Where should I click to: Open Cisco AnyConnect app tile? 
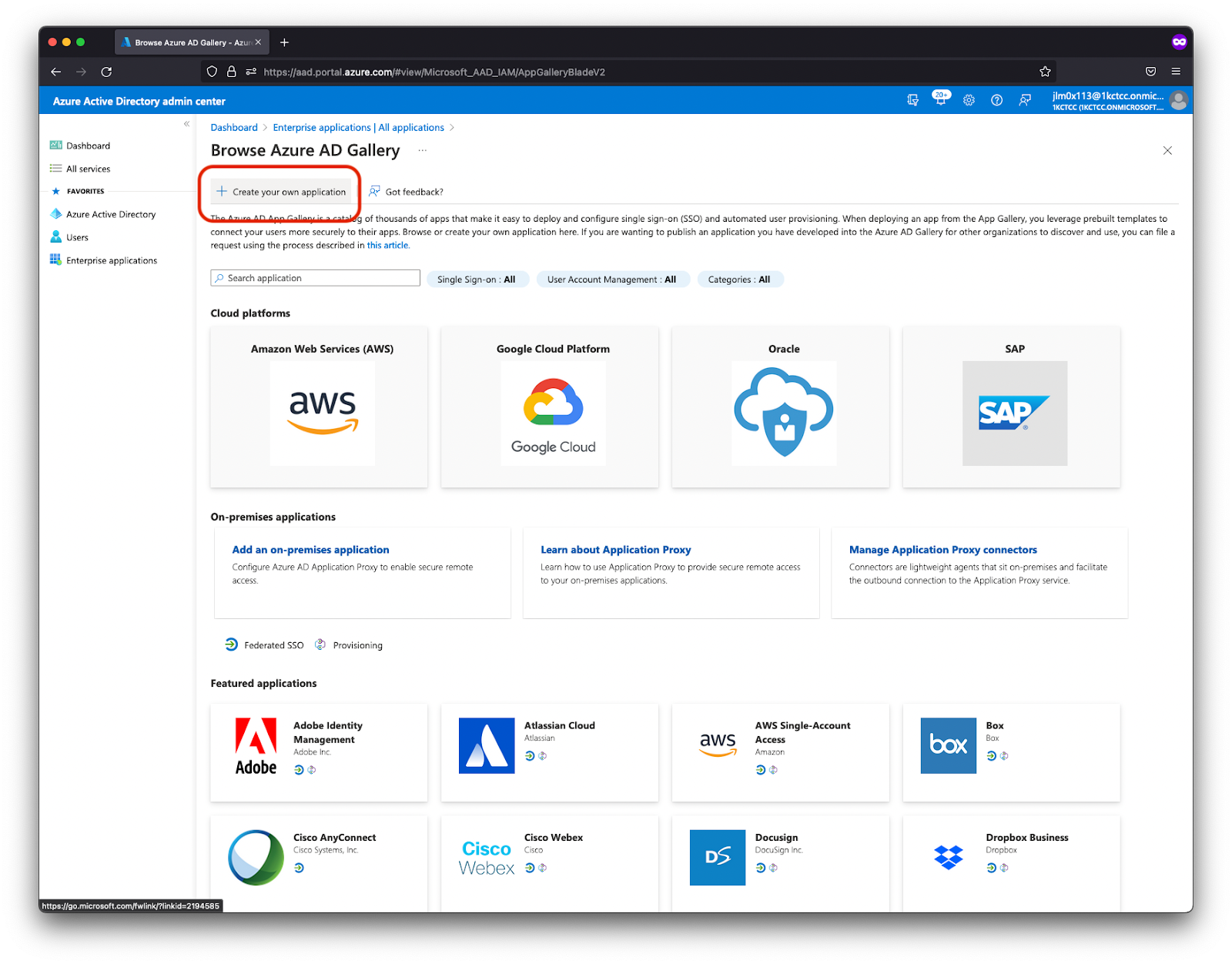(x=319, y=864)
